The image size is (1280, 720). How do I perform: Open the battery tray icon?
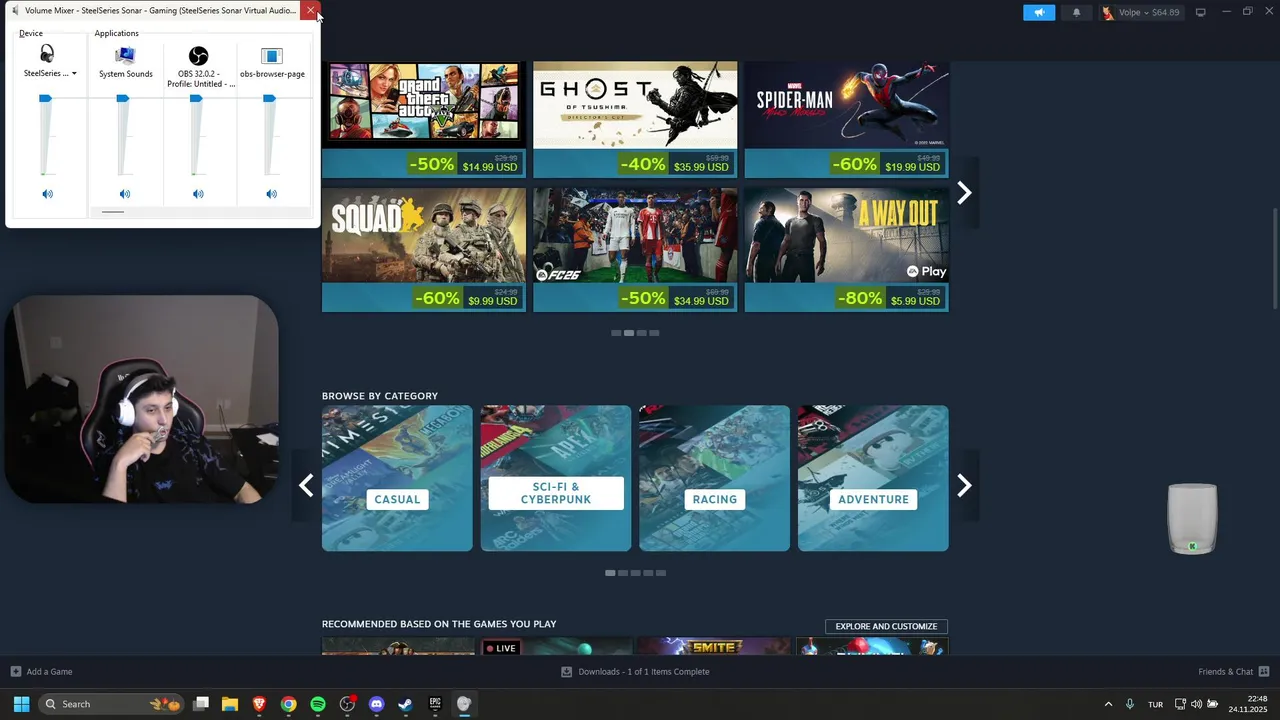pyautogui.click(x=1213, y=704)
